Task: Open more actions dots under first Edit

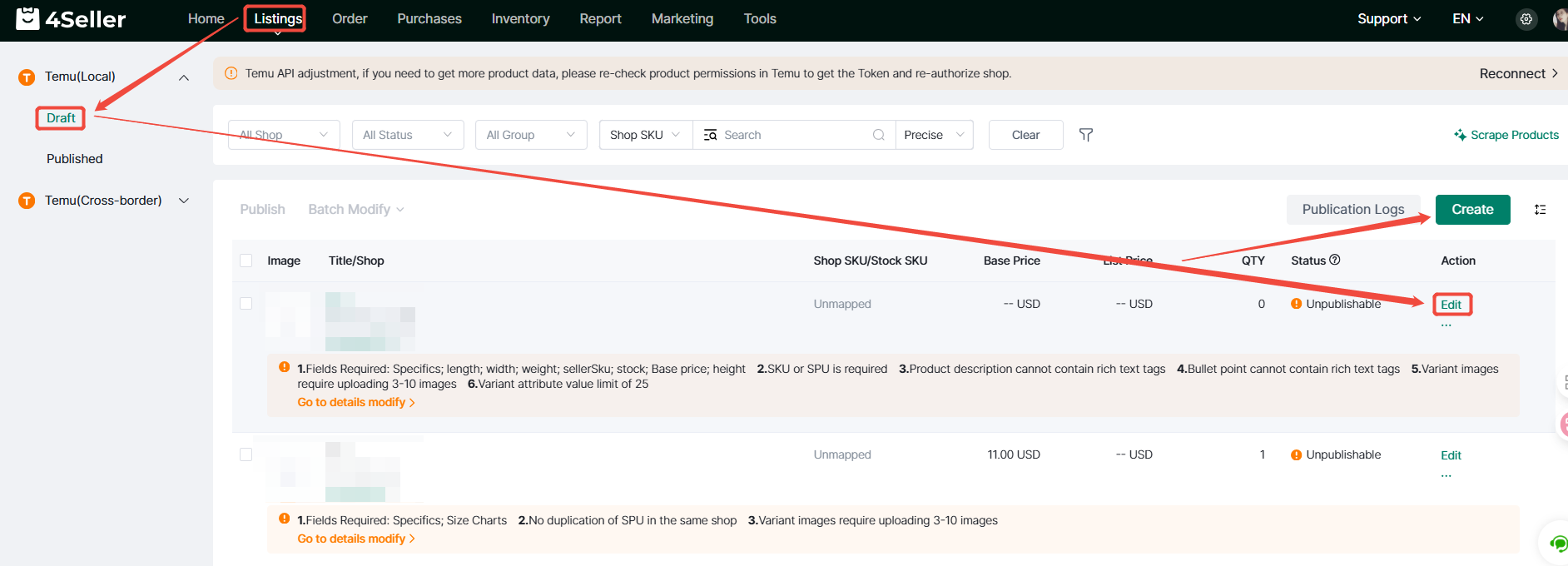Action: pos(1446,325)
